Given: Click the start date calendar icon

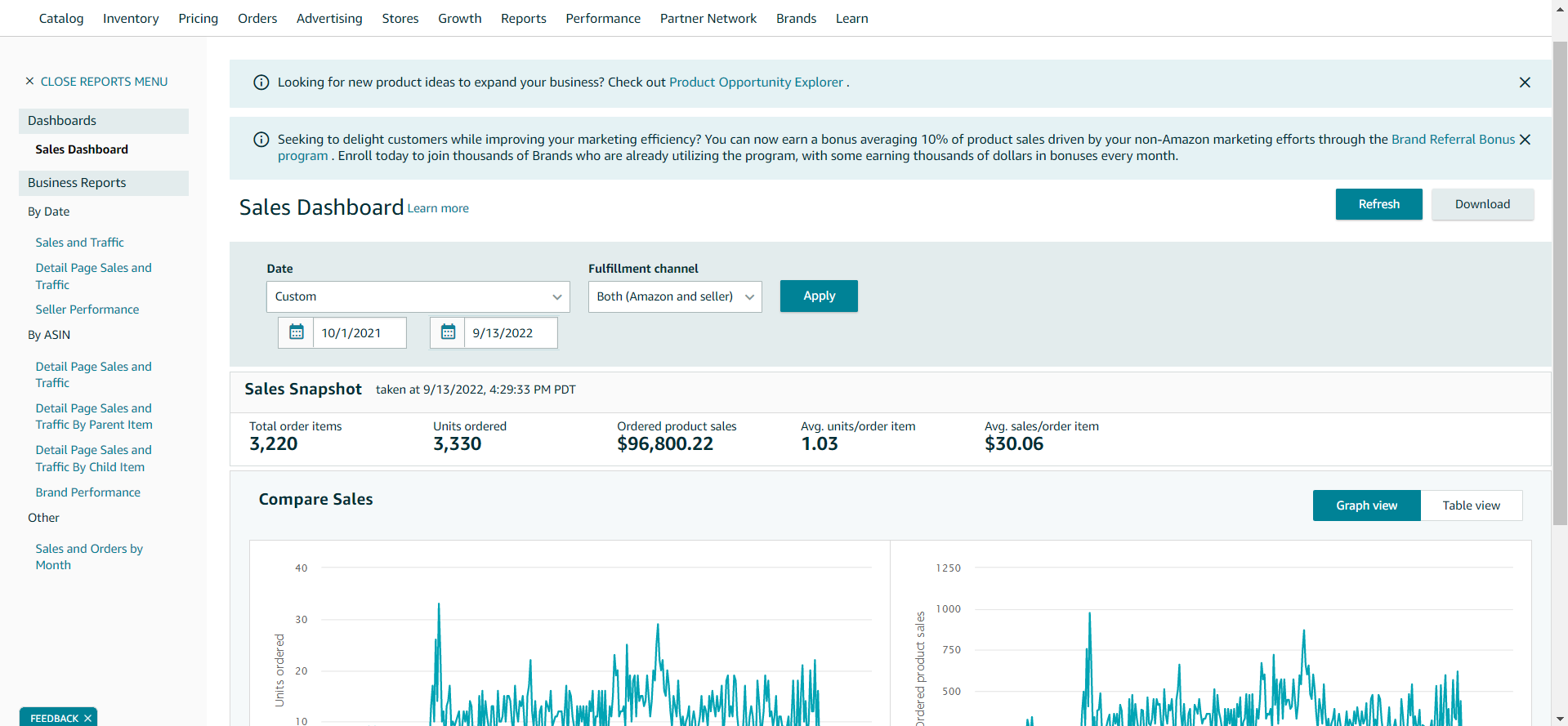Looking at the screenshot, I should (x=297, y=332).
